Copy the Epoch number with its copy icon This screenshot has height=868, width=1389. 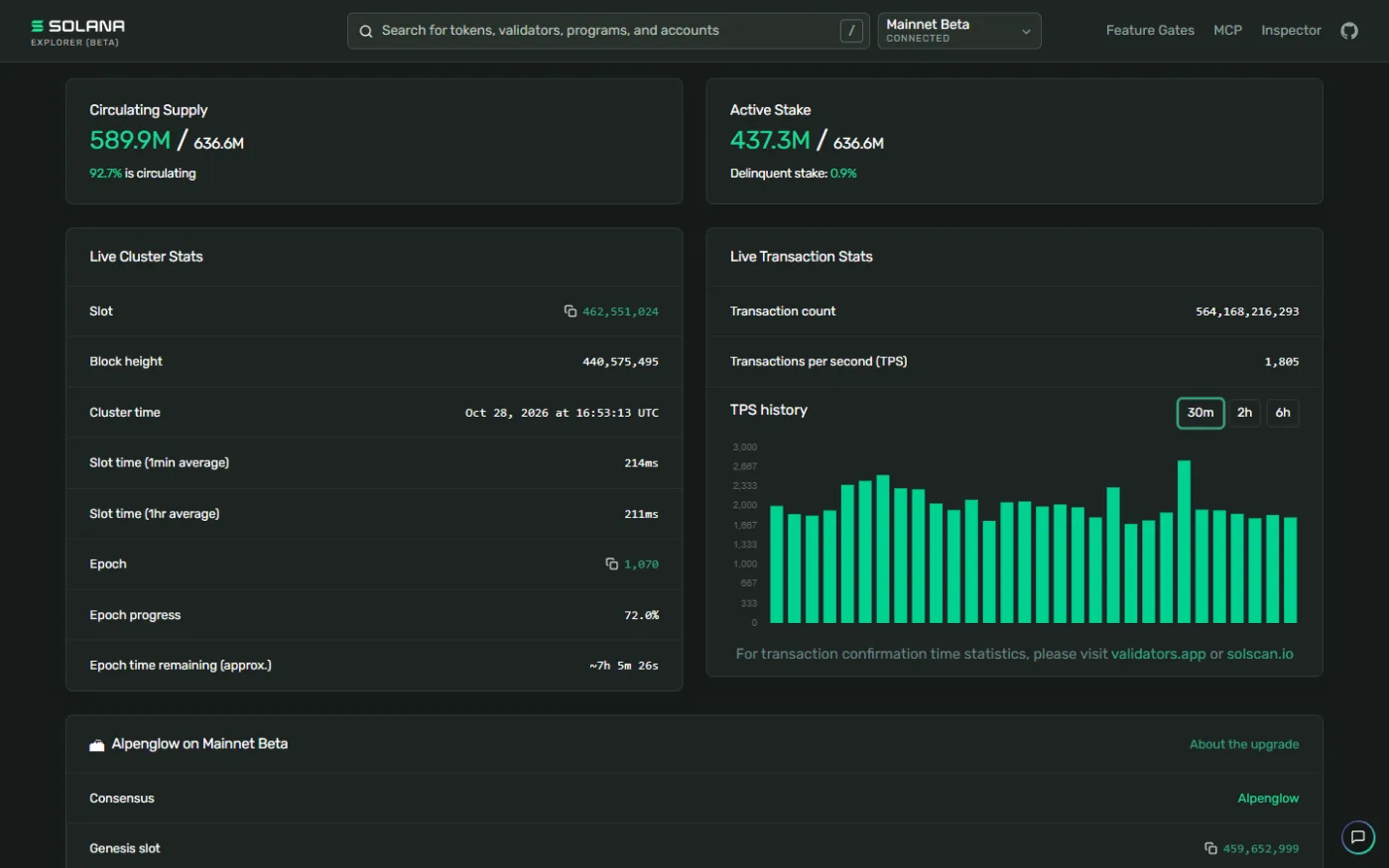pyautogui.click(x=612, y=564)
